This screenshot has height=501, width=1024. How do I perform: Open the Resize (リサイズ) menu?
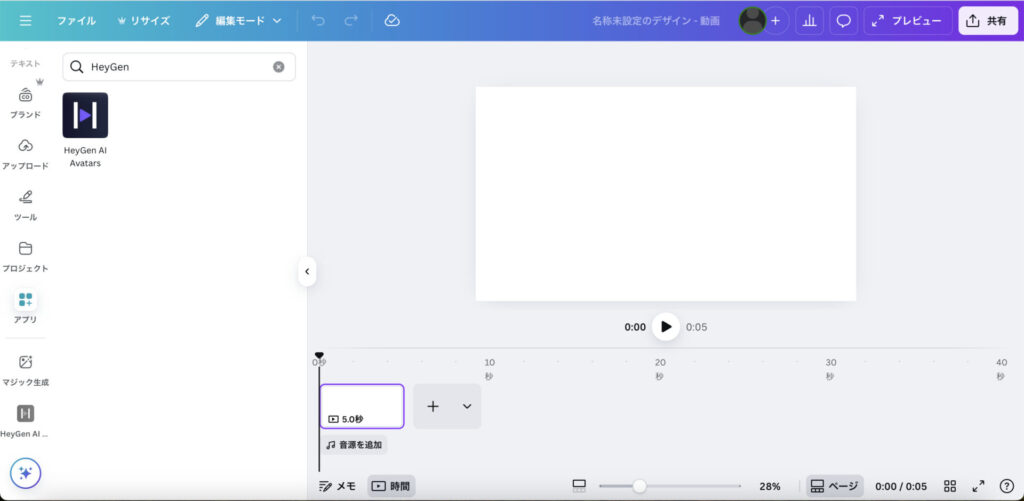click(143, 20)
